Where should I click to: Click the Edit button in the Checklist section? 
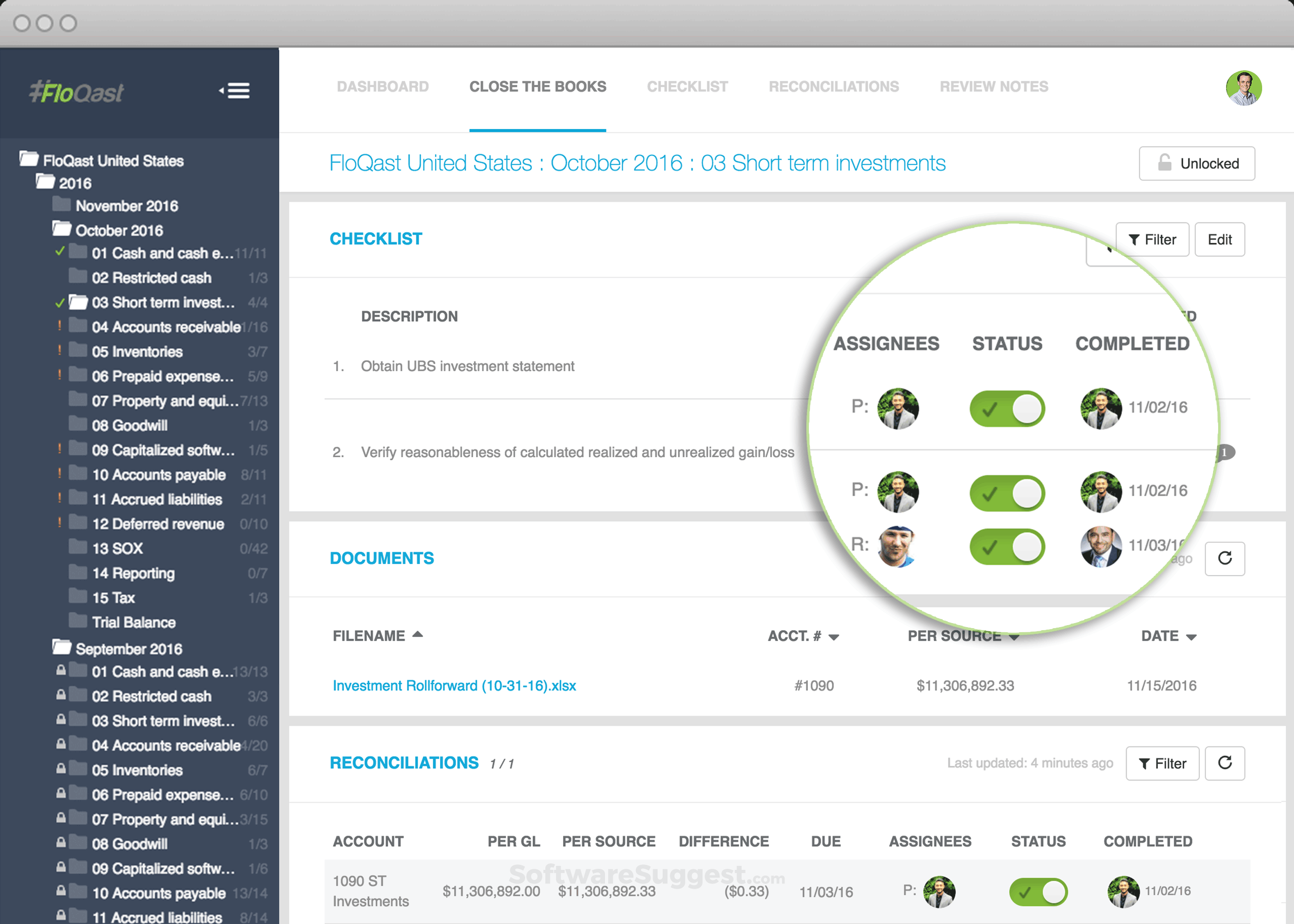click(1219, 240)
